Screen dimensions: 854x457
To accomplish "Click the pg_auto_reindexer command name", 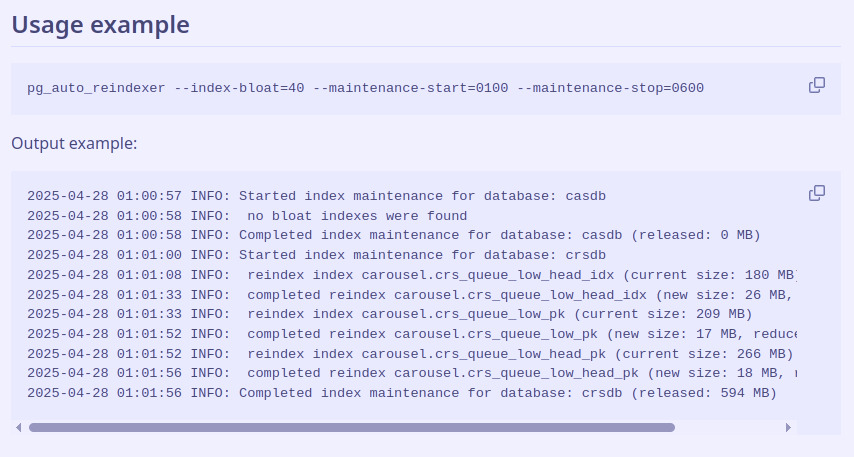I will tap(96, 88).
